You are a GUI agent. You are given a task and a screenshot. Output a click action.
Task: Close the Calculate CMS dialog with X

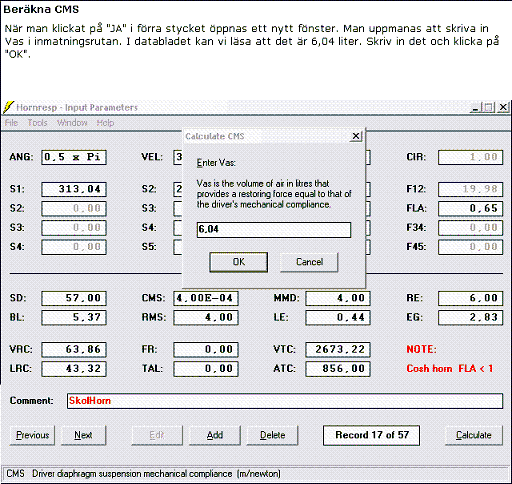[356, 136]
